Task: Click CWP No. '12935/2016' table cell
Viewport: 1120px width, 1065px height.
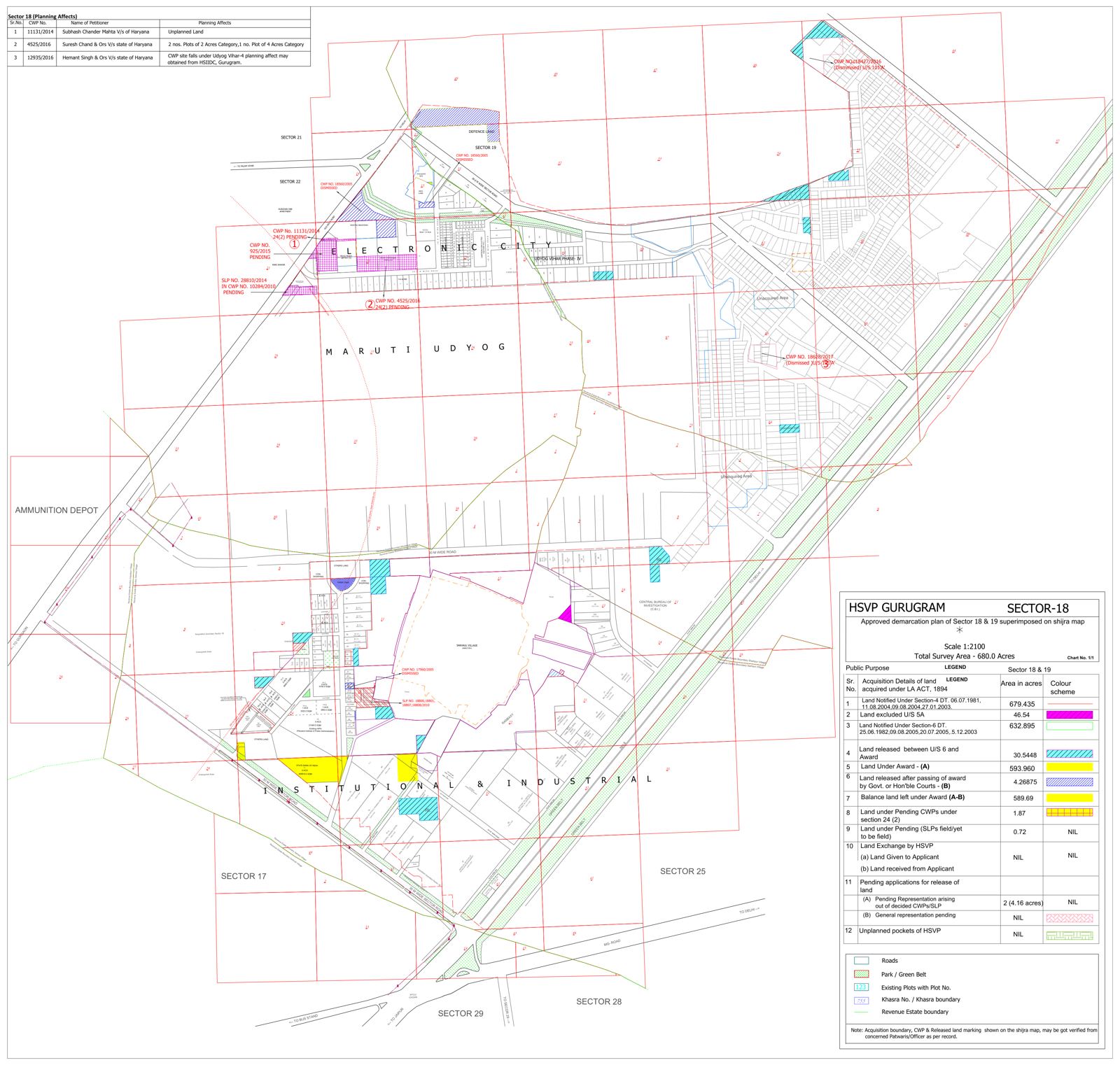Action: point(40,58)
